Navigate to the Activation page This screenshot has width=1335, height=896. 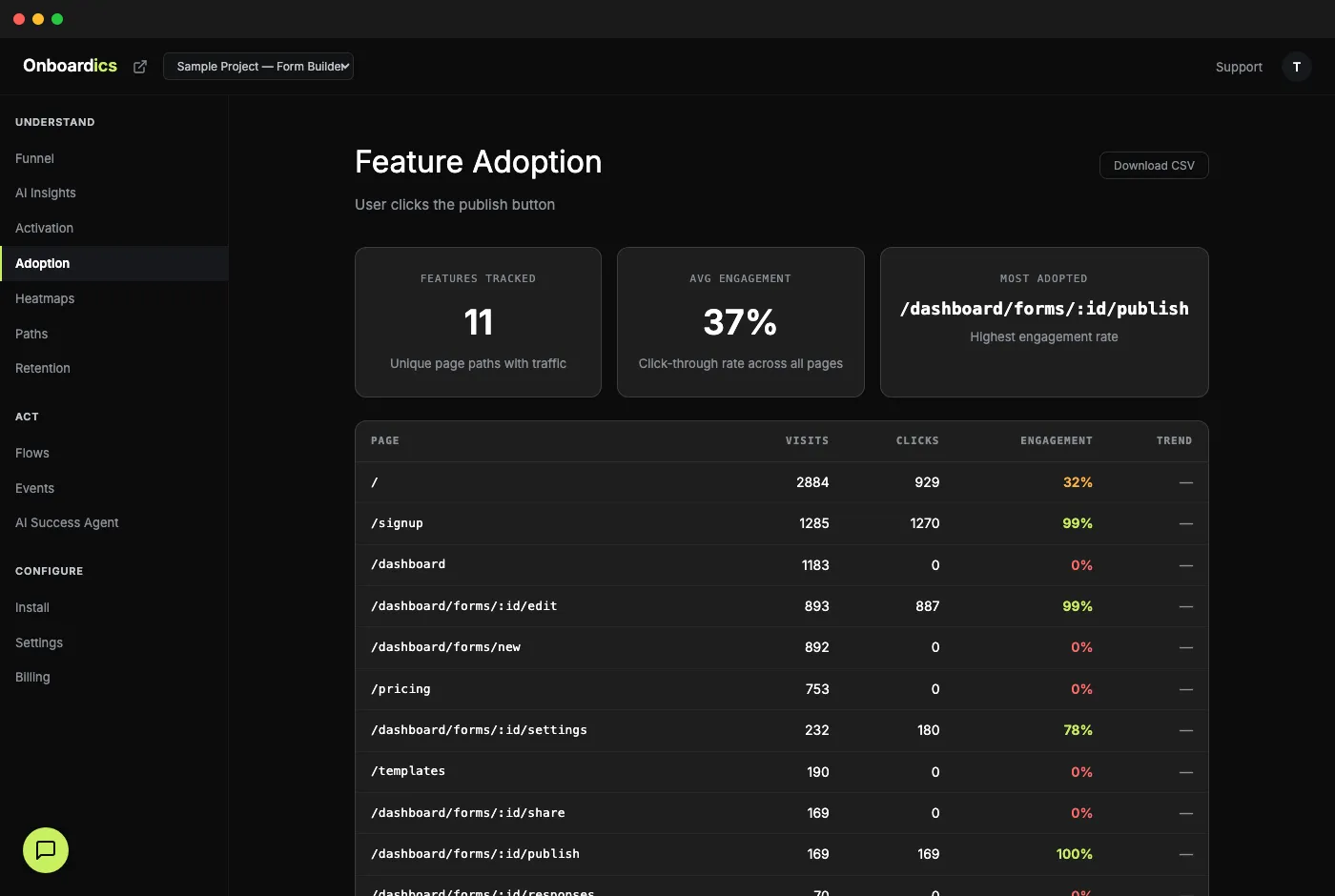44,228
